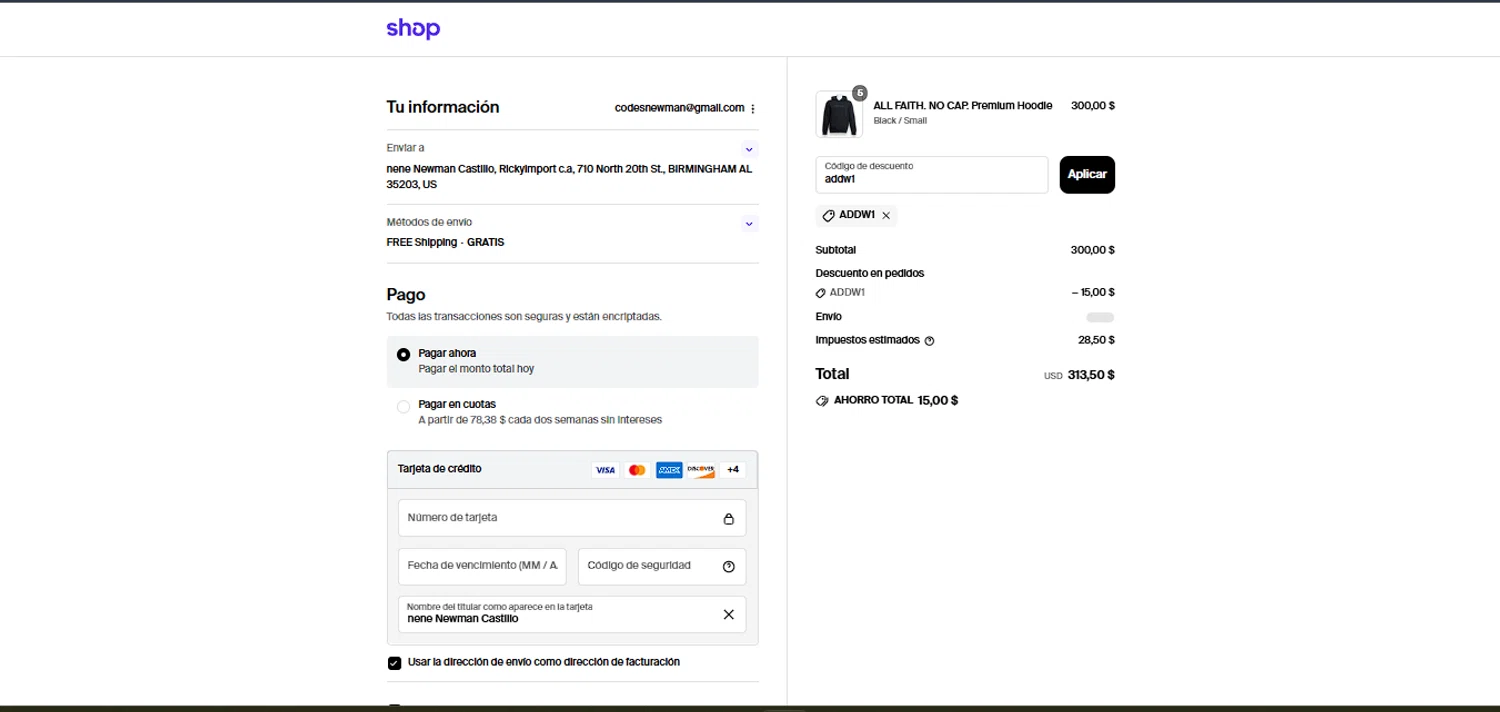Screen dimensions: 1500x712
Task: Click the lock icon in card number field
Action: 728,518
